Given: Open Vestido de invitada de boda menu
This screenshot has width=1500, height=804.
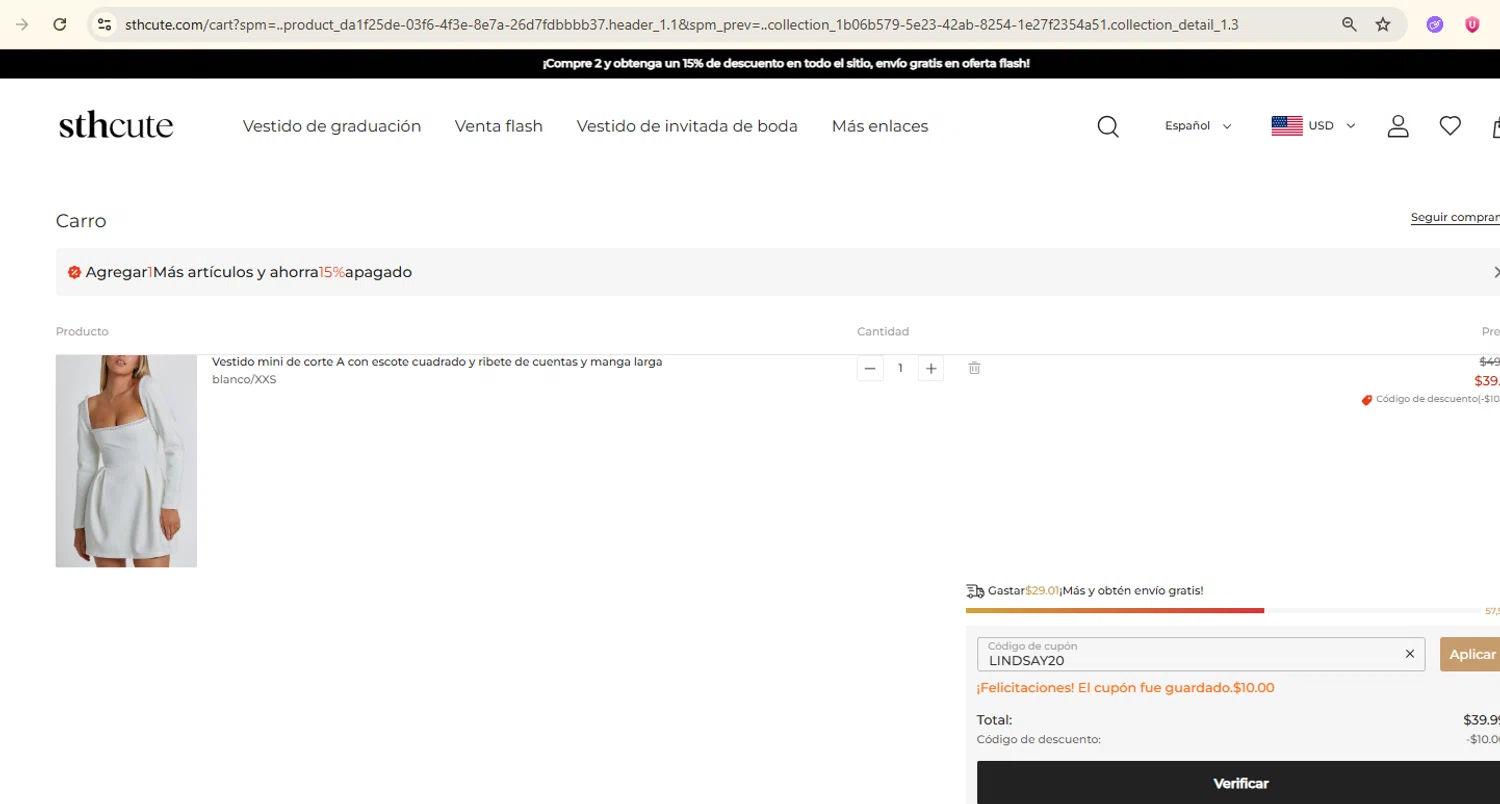Looking at the screenshot, I should 687,126.
